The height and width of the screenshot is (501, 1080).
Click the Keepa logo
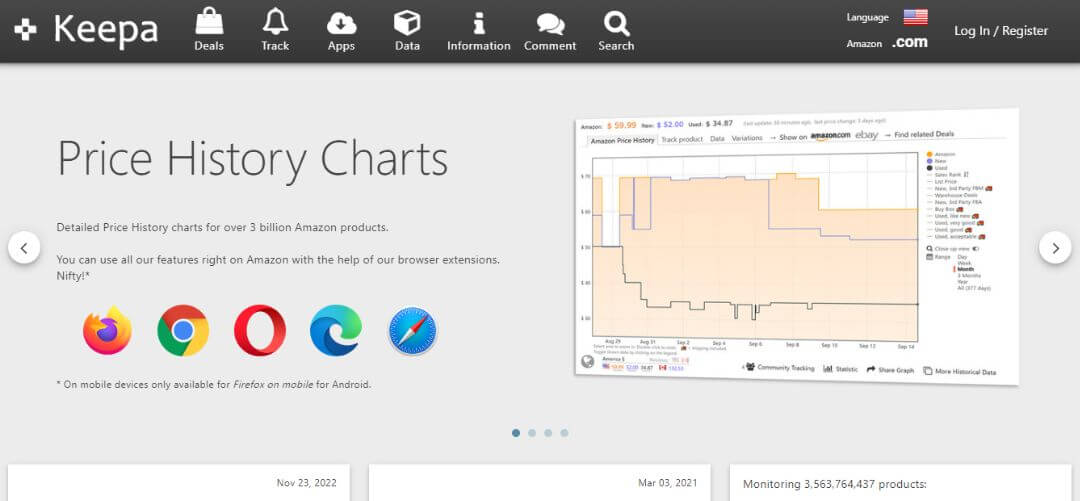(86, 30)
